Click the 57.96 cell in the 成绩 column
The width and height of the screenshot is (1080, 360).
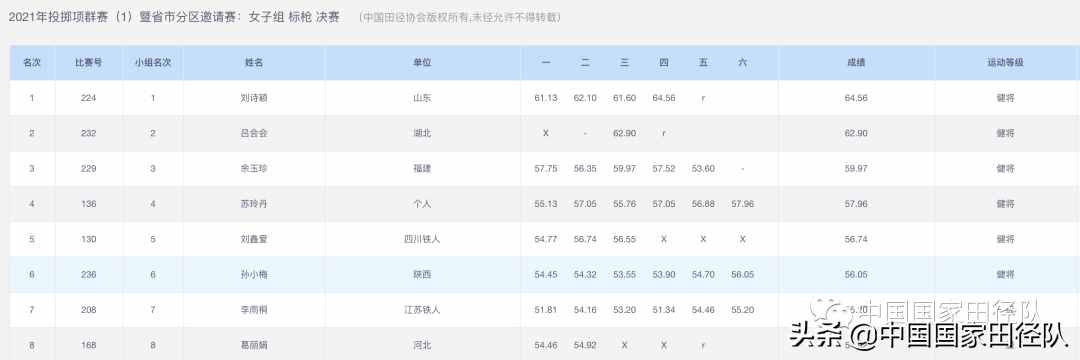coord(855,204)
